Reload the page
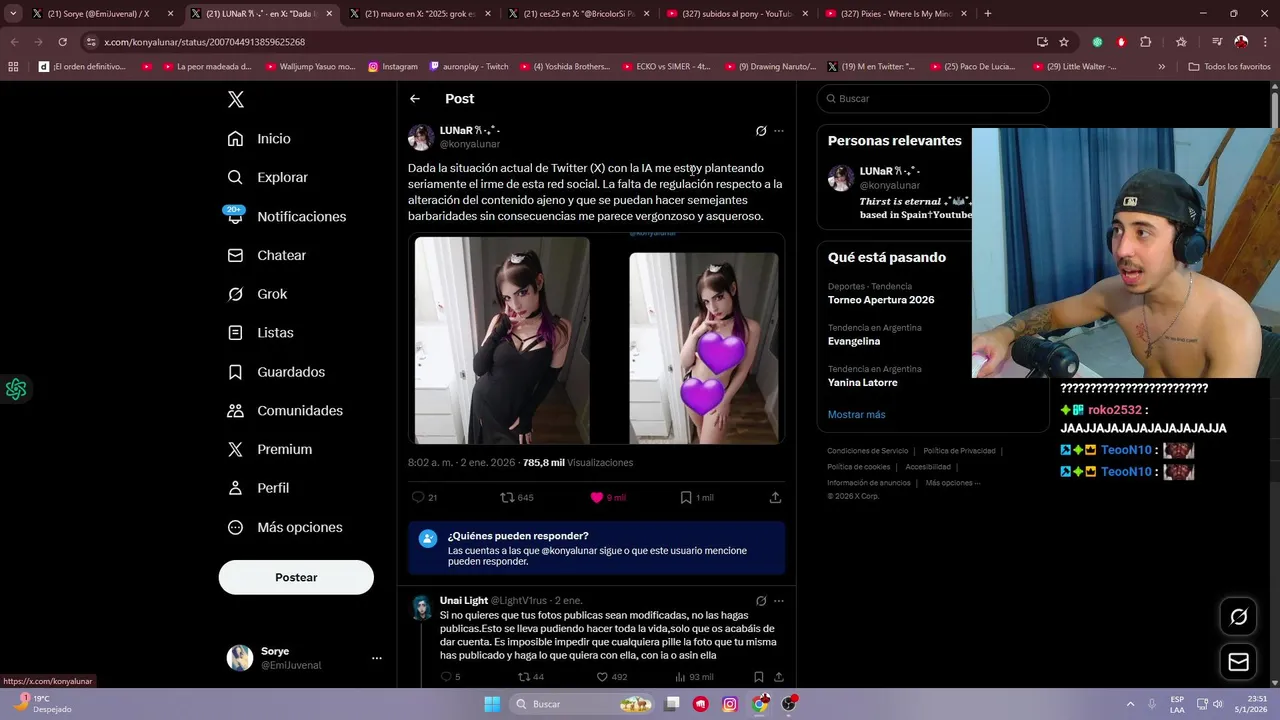 62,42
